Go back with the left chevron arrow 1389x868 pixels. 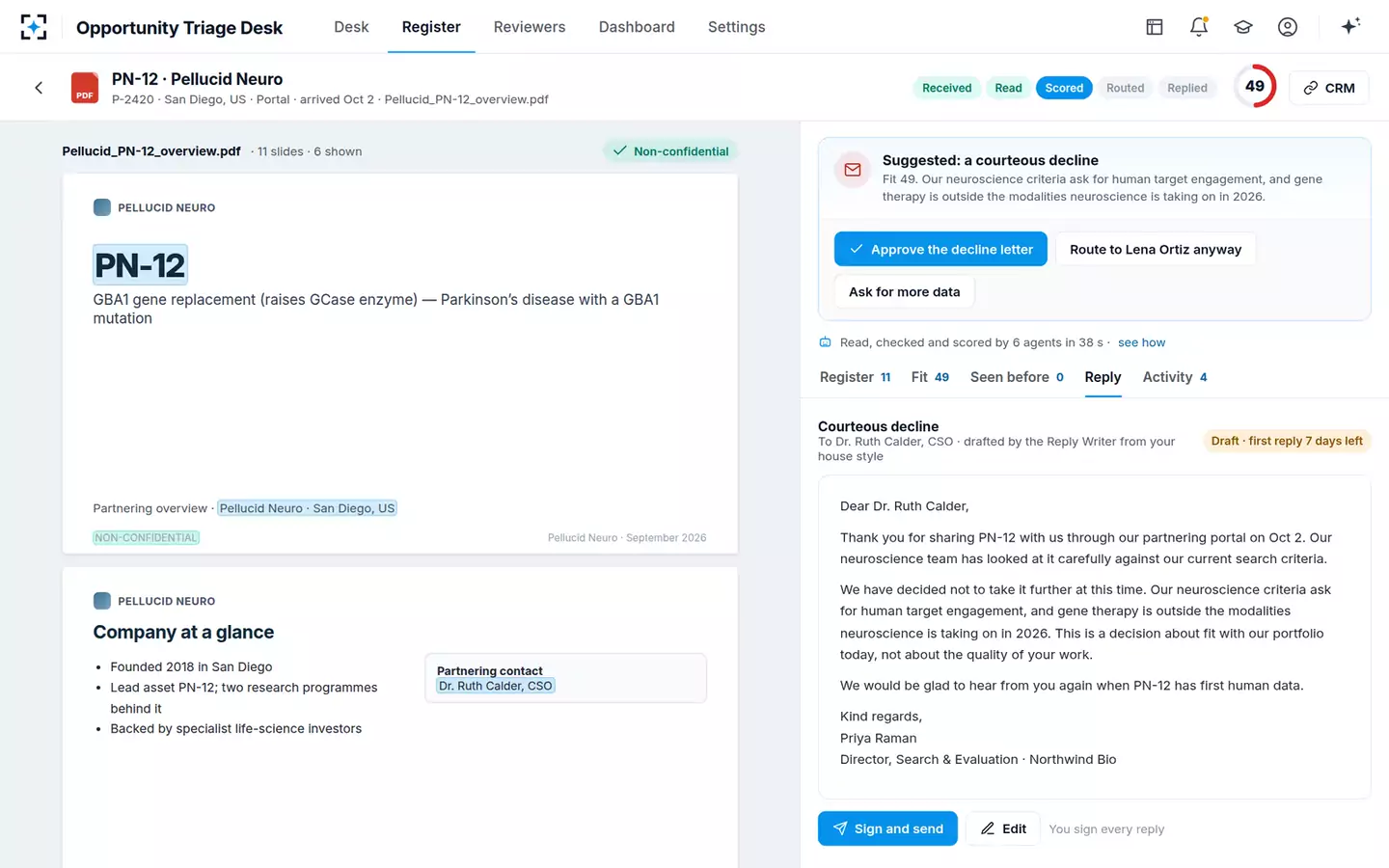click(39, 88)
